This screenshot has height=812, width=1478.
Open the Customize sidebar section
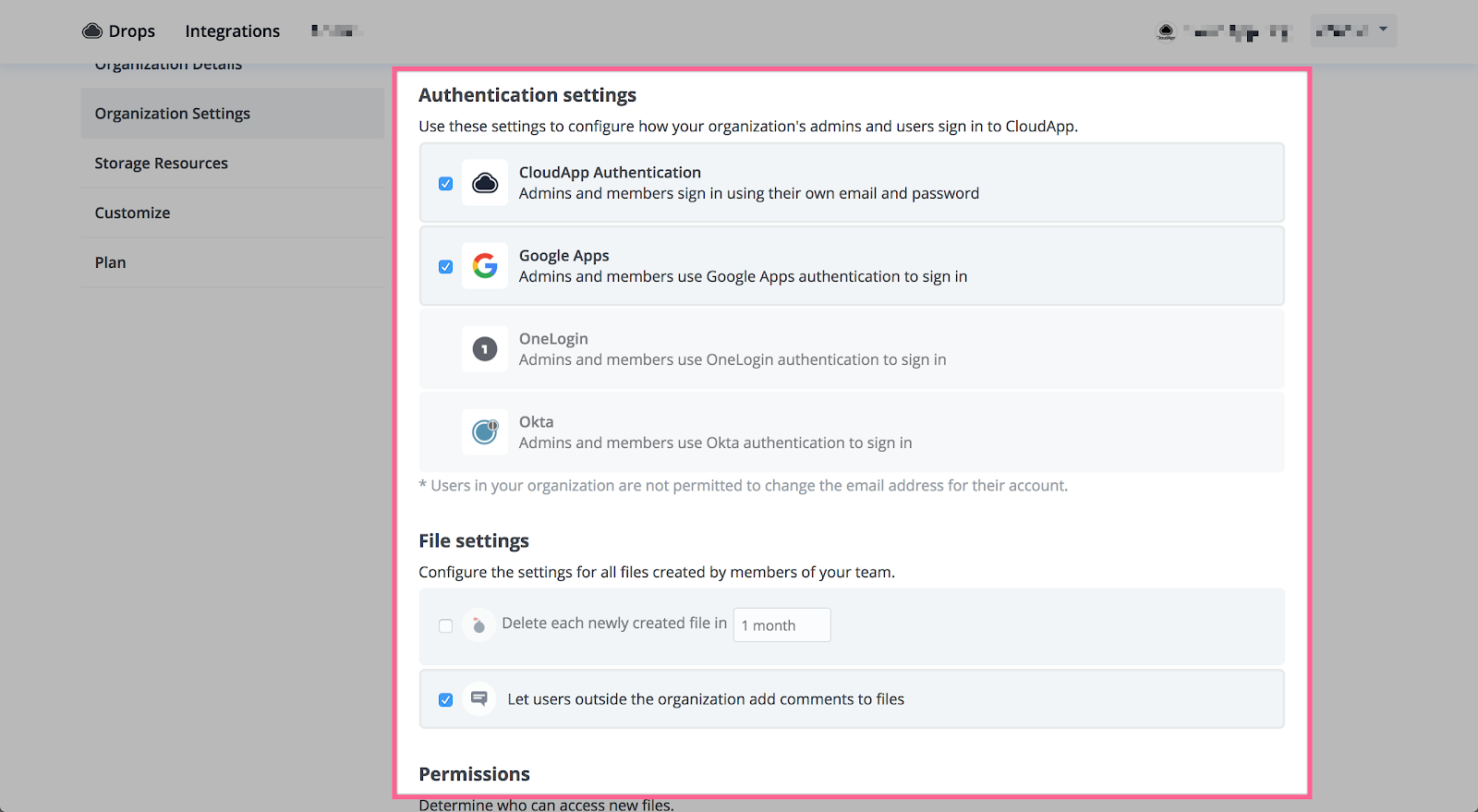point(132,213)
